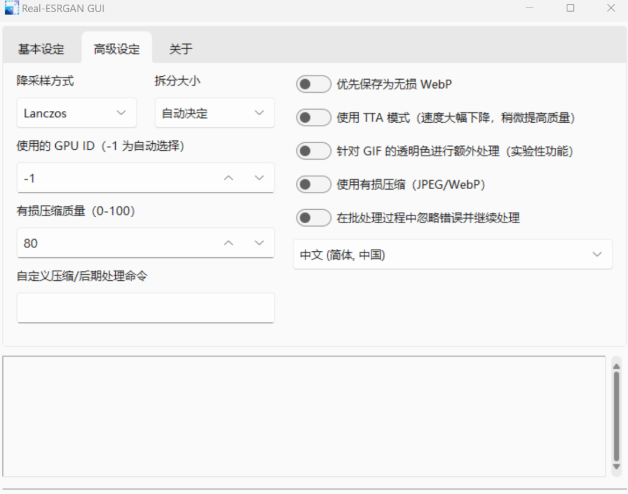The width and height of the screenshot is (628, 494).
Task: Click the 有损压缩质量 (0-100) label
Action: [76, 211]
